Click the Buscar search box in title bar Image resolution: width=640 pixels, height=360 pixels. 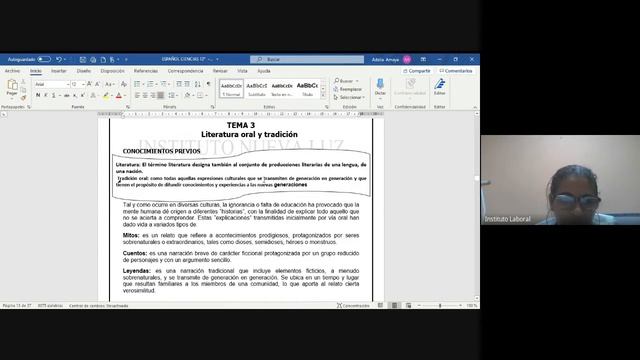(307, 60)
